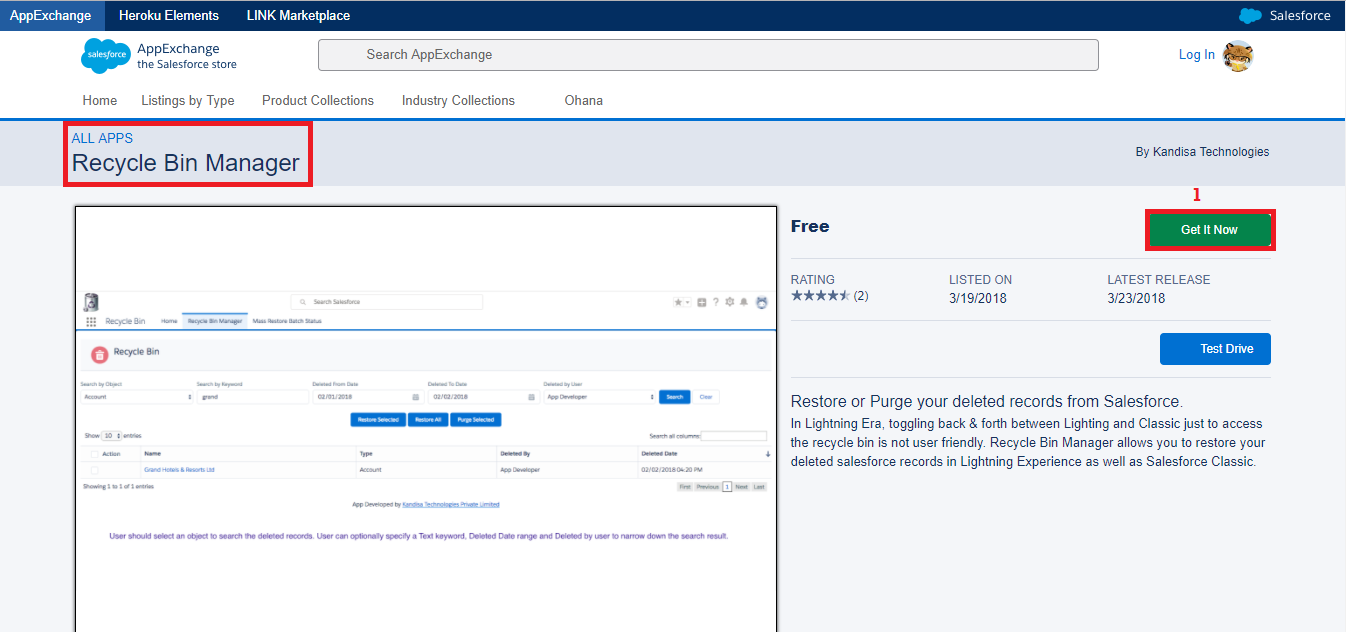Image resolution: width=1346 pixels, height=632 pixels.
Task: Open the AppExchange tab
Action: coord(51,16)
